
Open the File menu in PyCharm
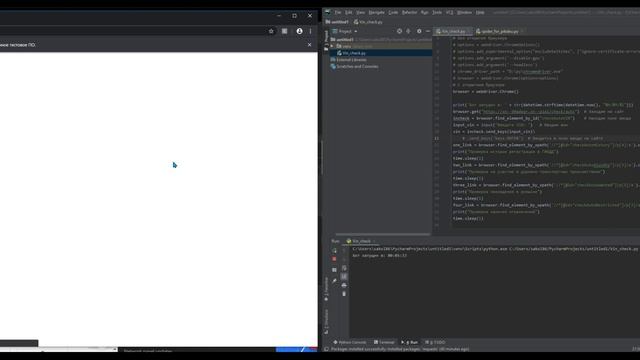(338, 13)
